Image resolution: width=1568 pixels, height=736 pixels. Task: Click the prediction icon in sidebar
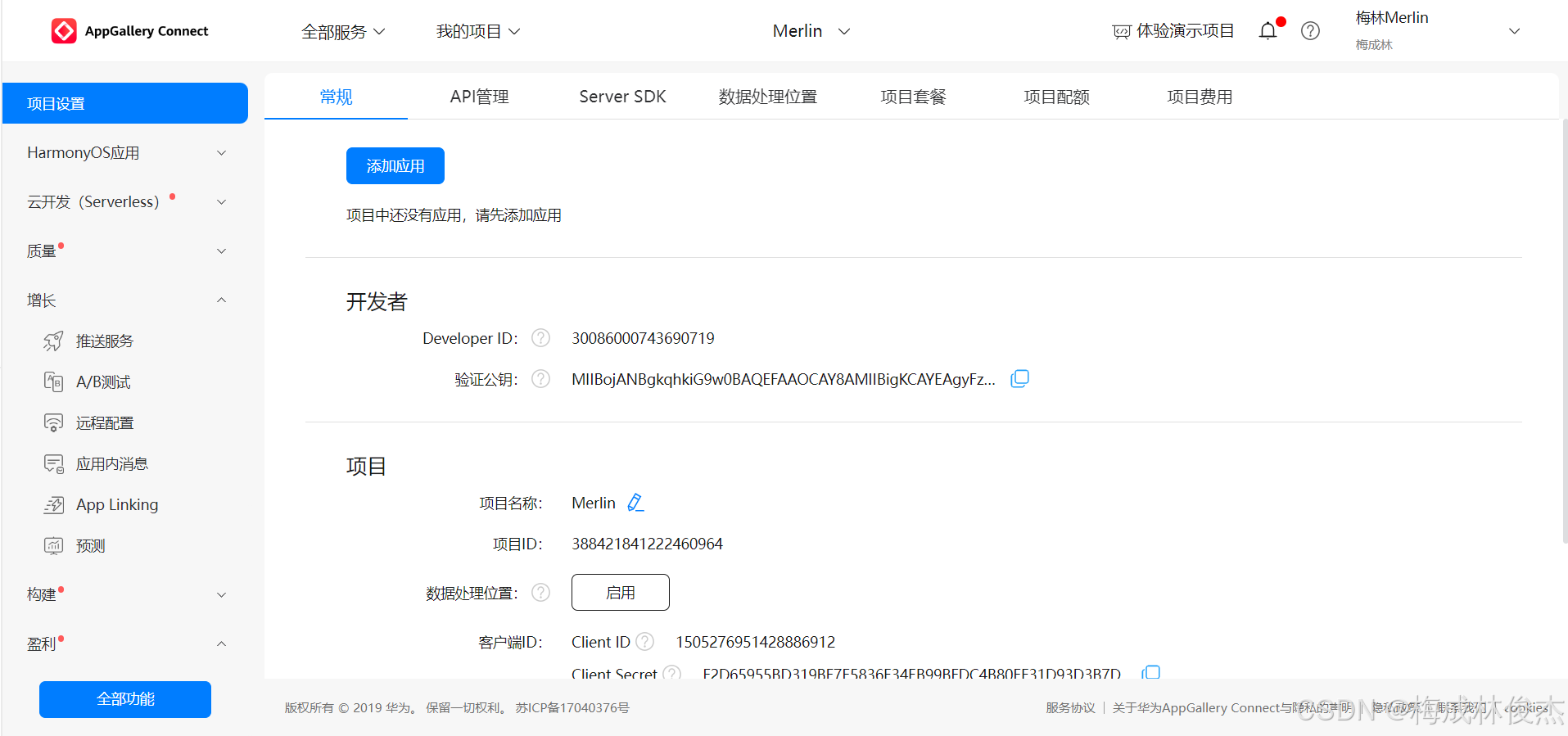[x=53, y=546]
